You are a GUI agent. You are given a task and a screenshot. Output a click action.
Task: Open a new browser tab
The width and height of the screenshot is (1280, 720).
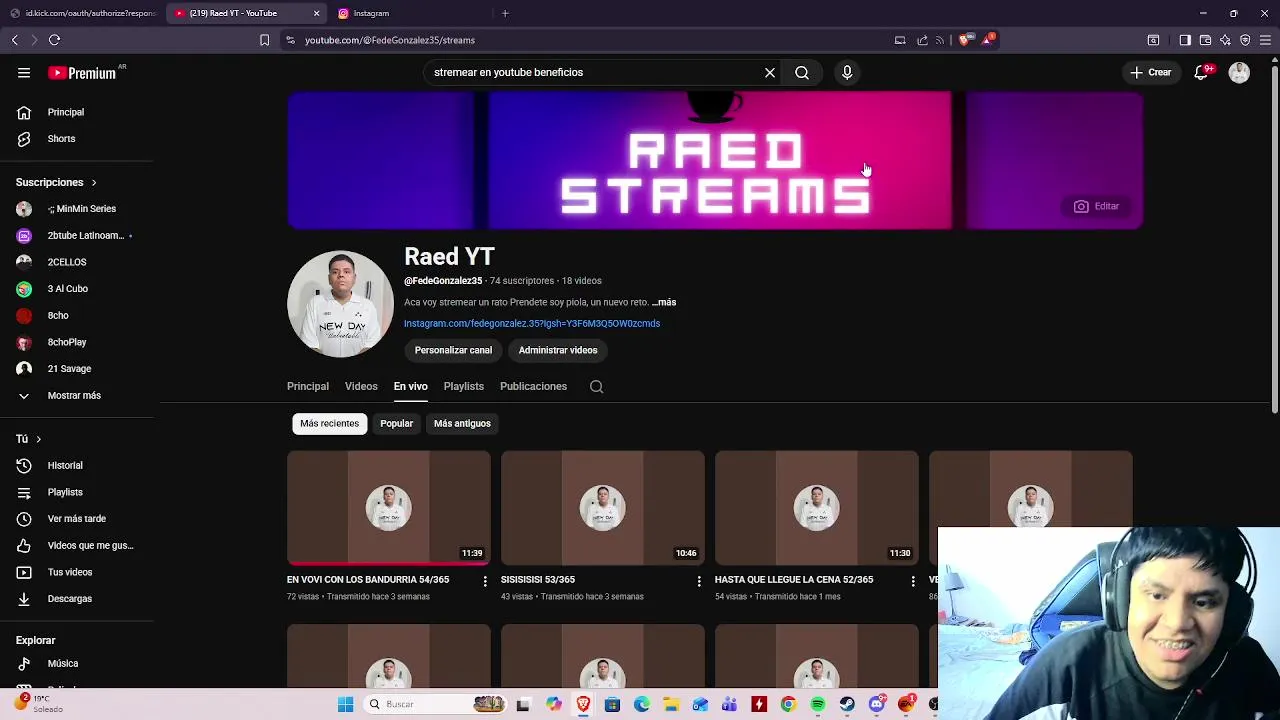pyautogui.click(x=505, y=13)
